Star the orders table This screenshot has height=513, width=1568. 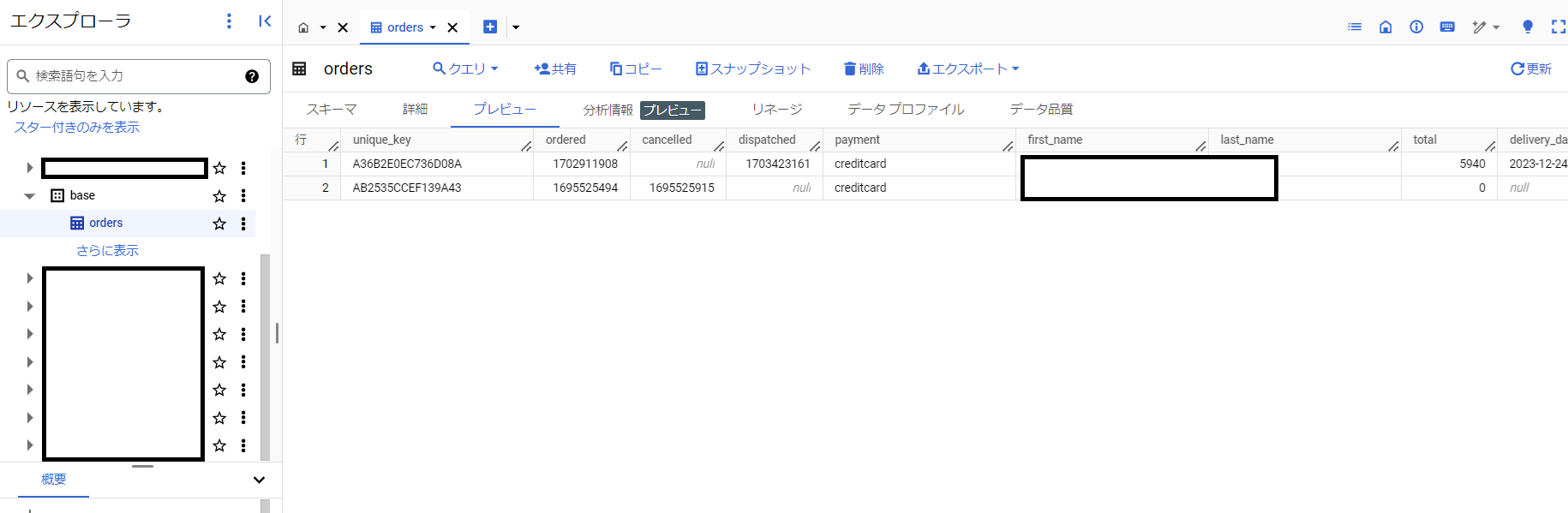(219, 224)
